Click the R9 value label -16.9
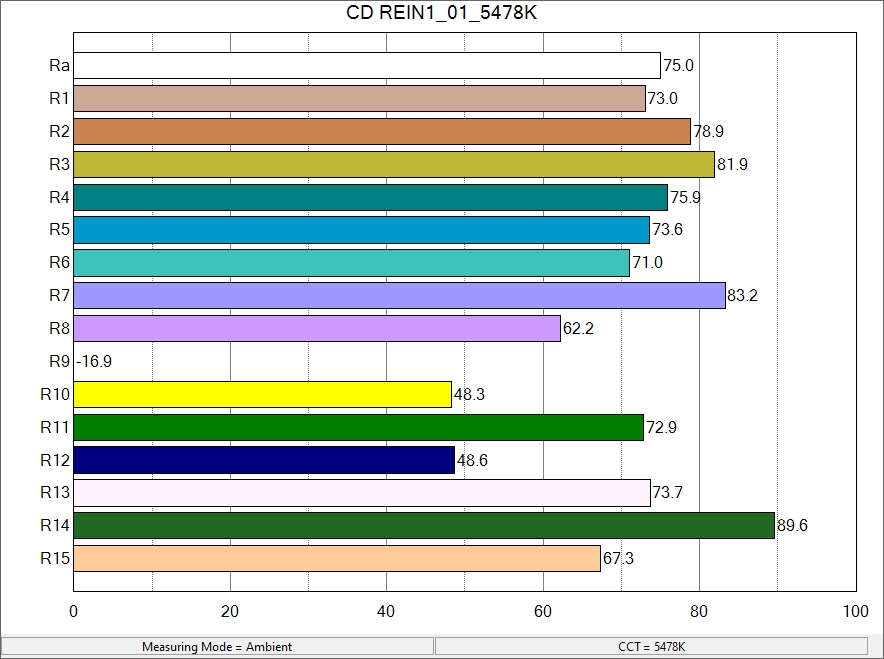This screenshot has width=884, height=659. coord(94,362)
